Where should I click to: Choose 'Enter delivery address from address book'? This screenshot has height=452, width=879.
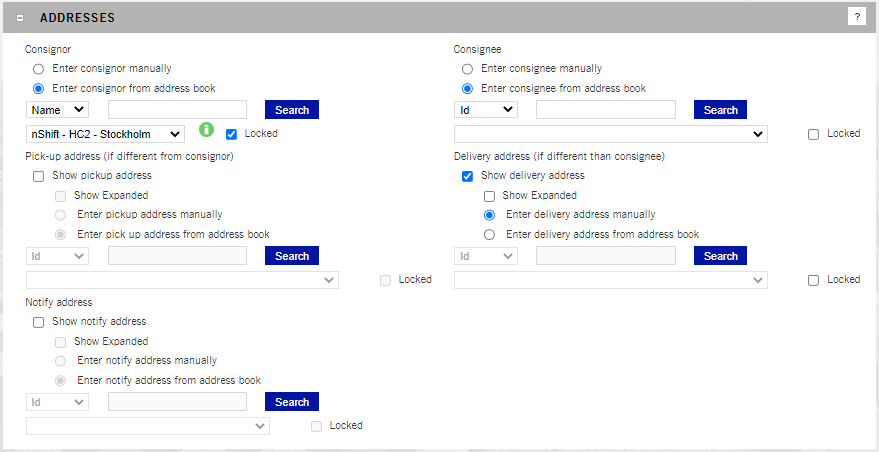click(490, 234)
